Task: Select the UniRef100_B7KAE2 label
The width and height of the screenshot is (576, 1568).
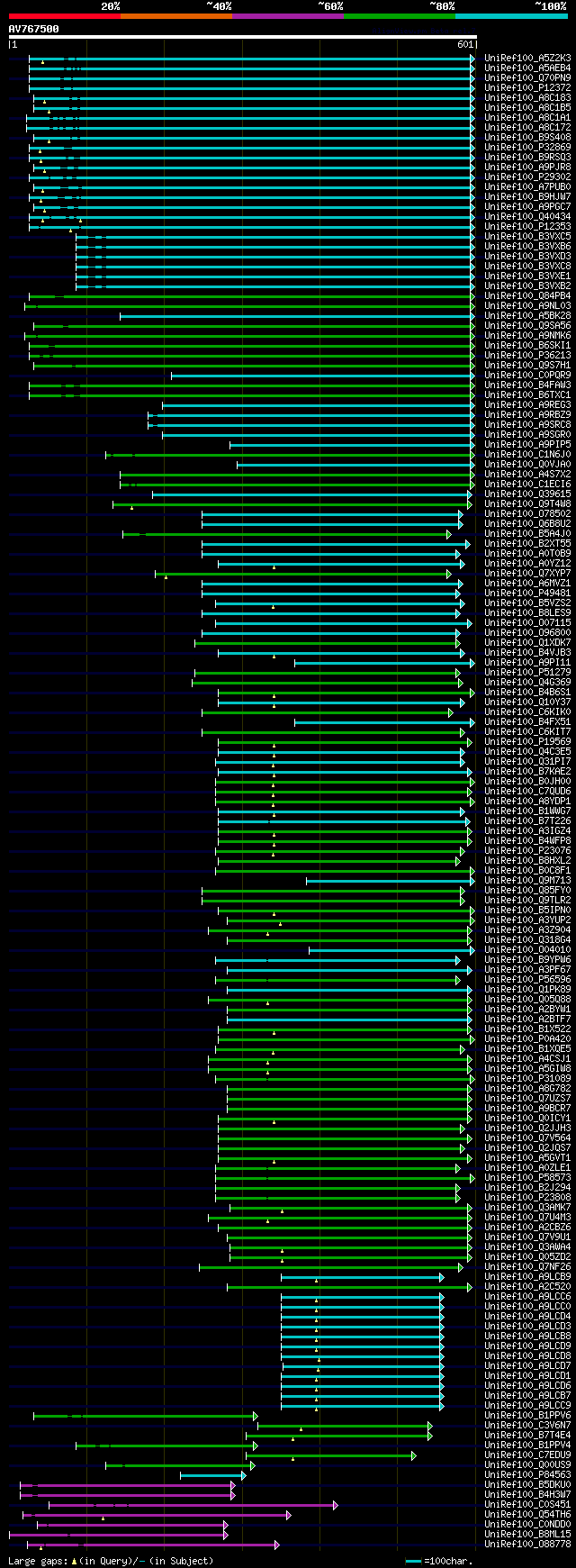Action: (x=527, y=772)
